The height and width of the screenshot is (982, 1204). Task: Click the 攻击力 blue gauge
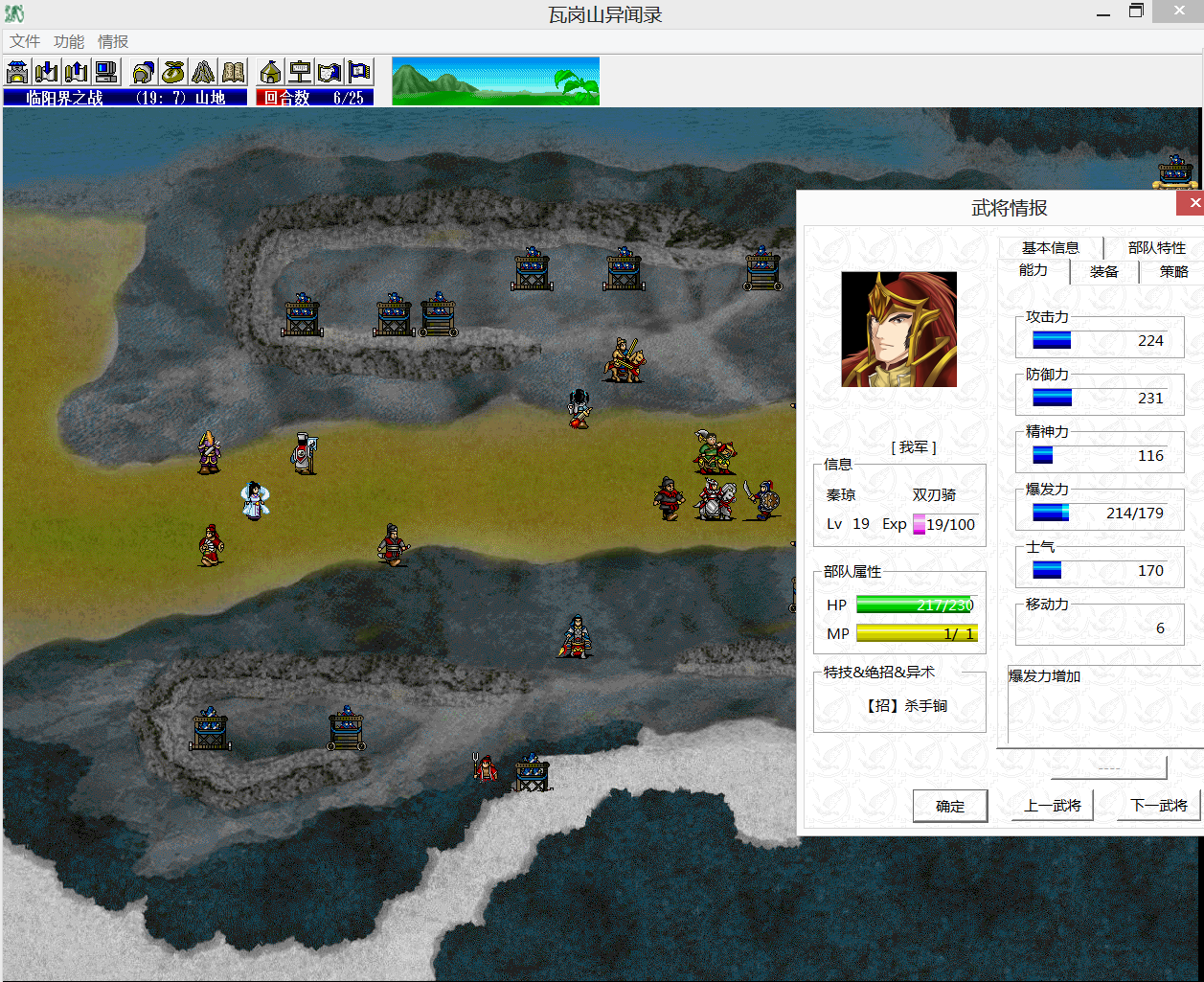coord(1052,340)
